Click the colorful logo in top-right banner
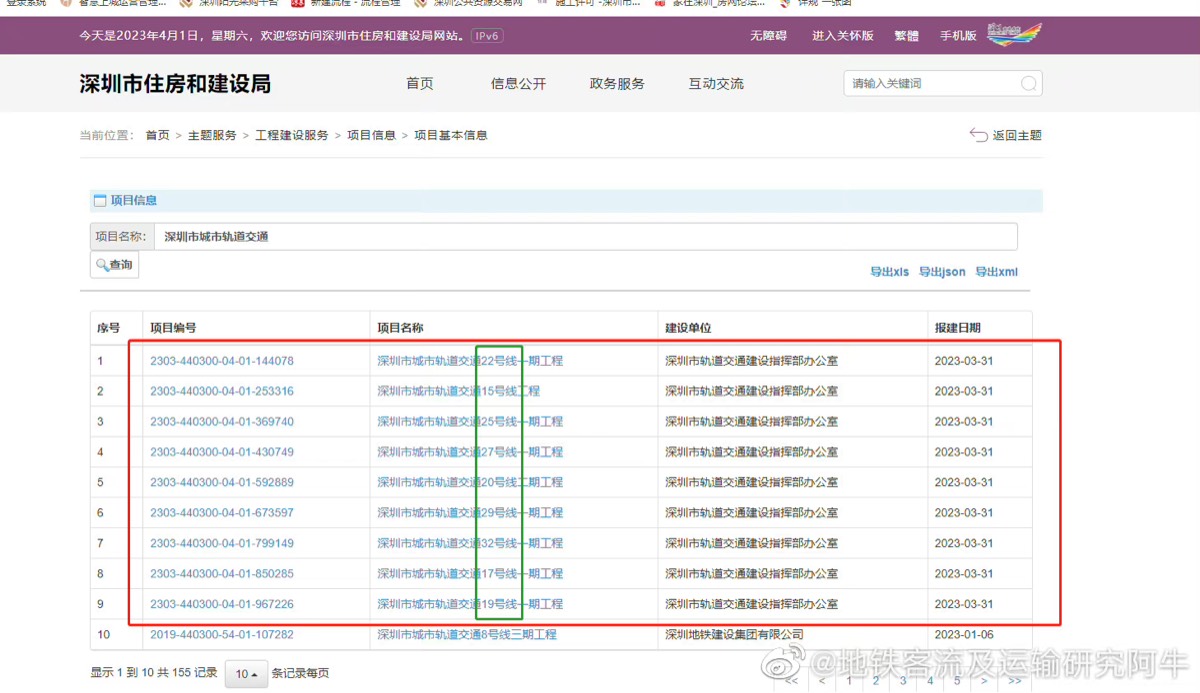The height and width of the screenshot is (693, 1200). tap(1014, 35)
